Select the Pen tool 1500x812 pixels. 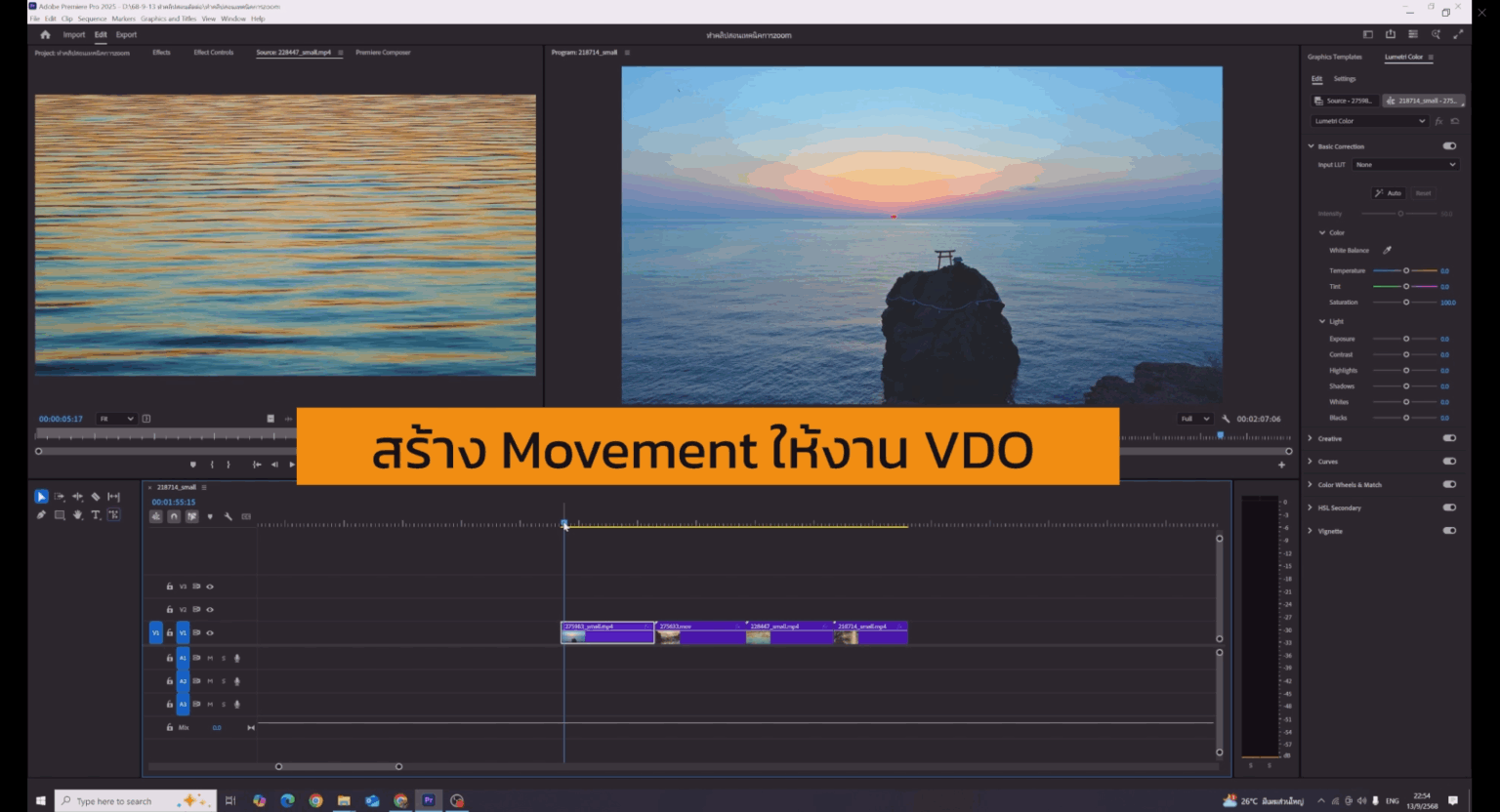pyautogui.click(x=41, y=515)
